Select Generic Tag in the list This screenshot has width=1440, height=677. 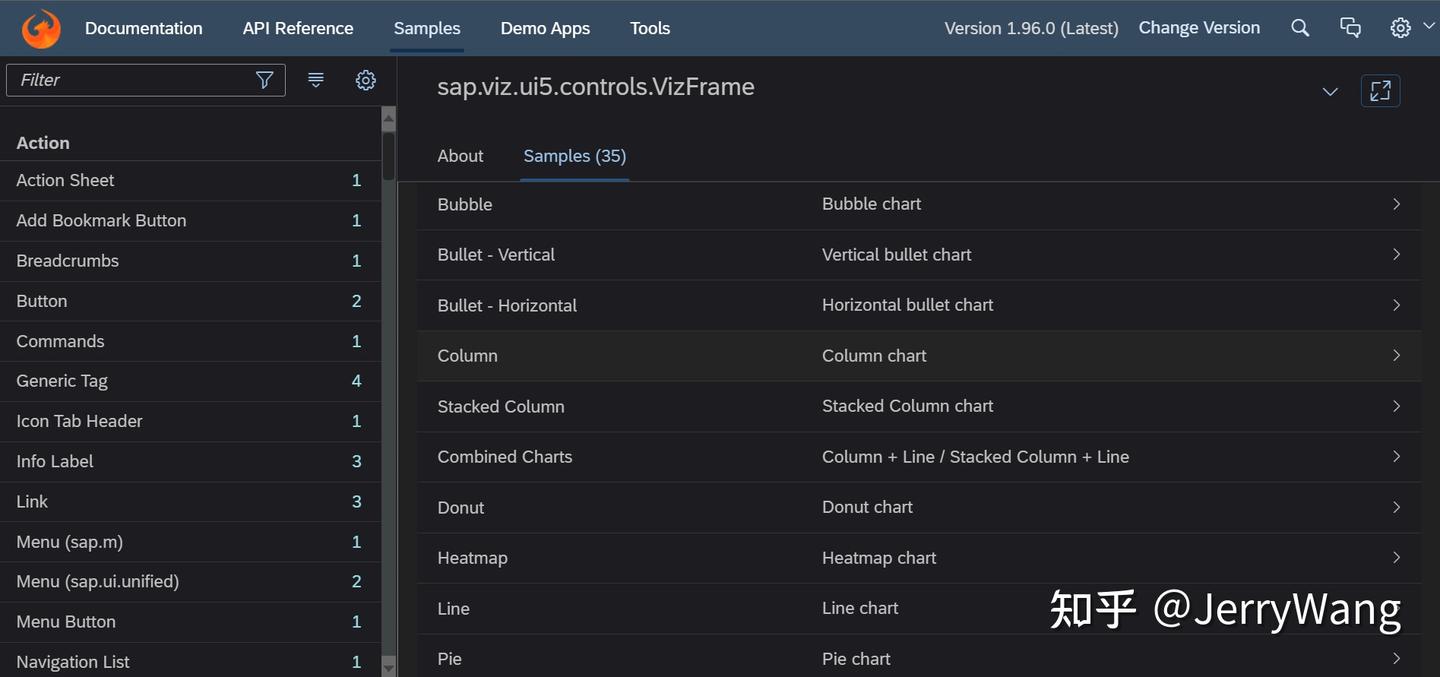tap(62, 381)
